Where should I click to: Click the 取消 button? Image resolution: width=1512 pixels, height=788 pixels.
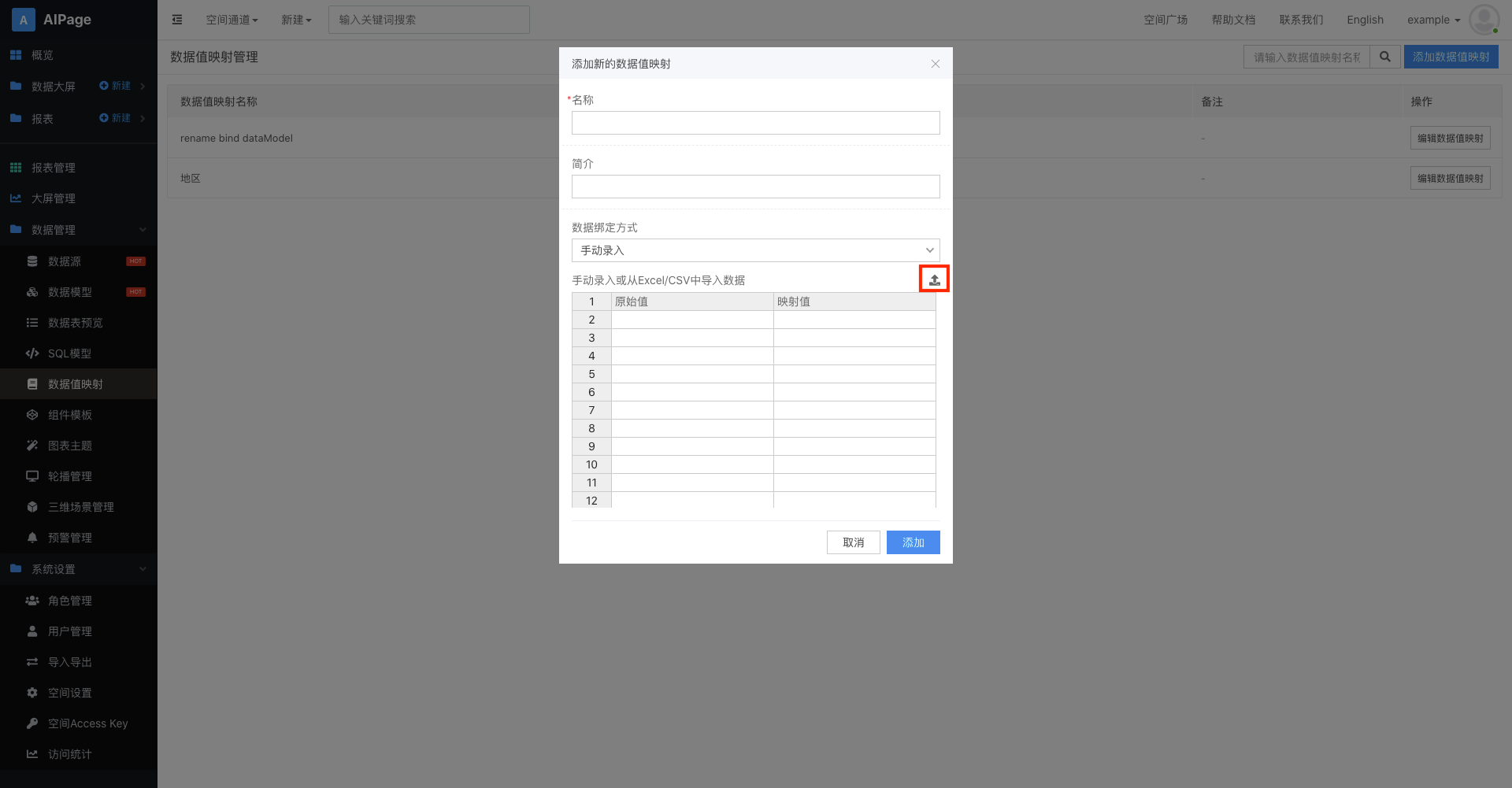854,542
